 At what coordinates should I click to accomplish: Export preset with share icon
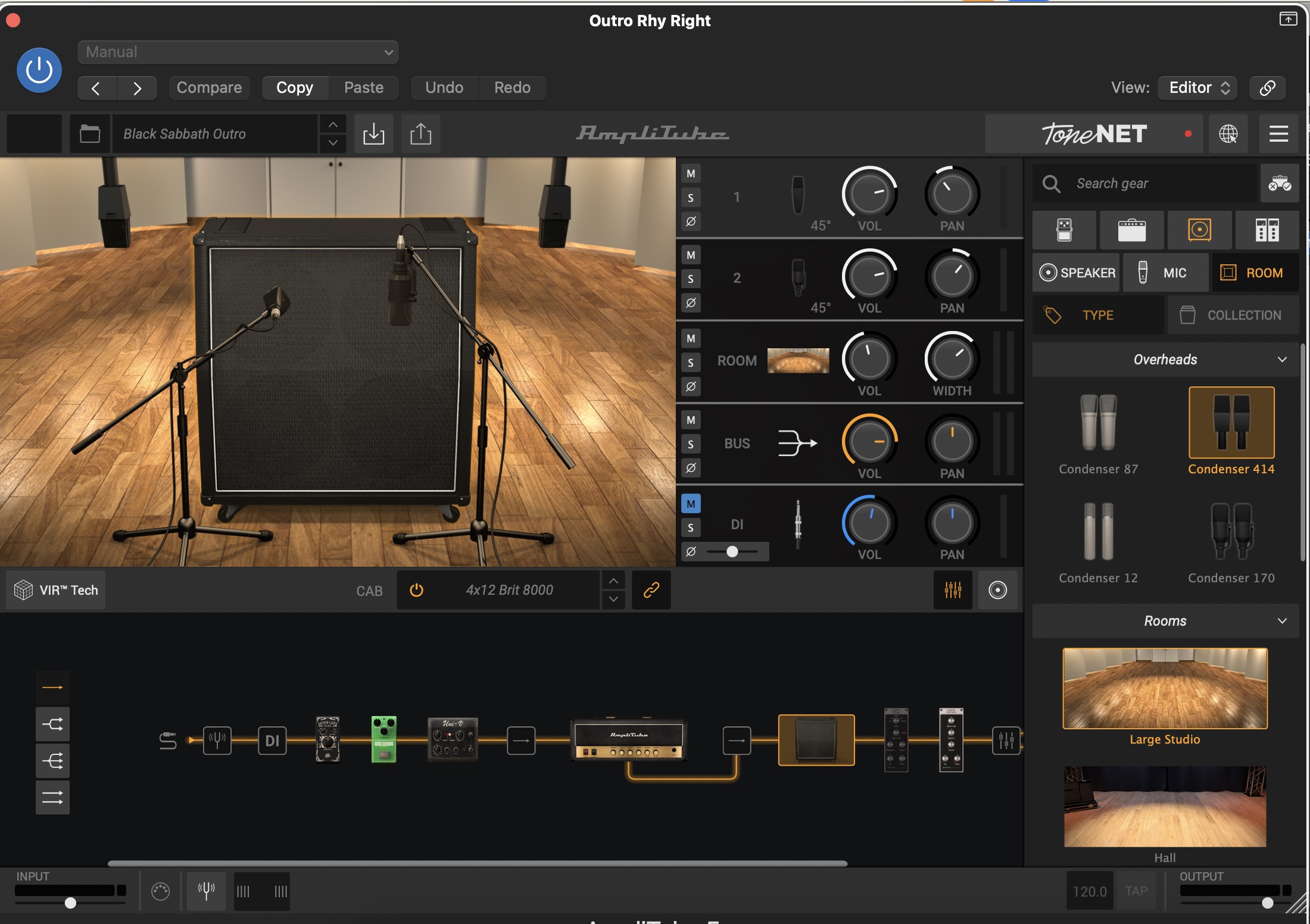(x=421, y=134)
